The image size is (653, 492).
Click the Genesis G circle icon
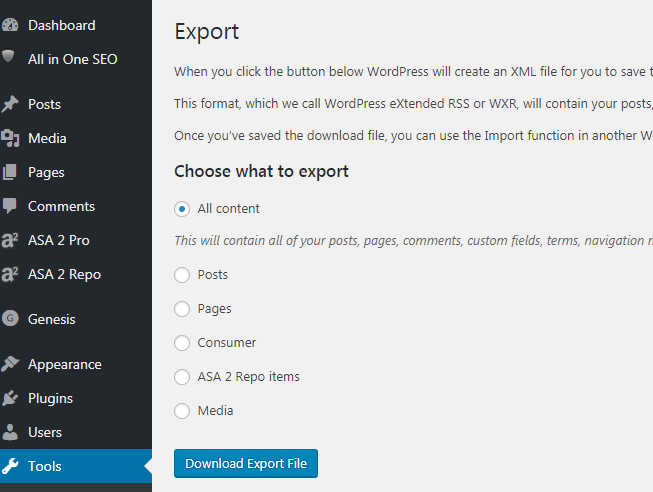(x=10, y=319)
